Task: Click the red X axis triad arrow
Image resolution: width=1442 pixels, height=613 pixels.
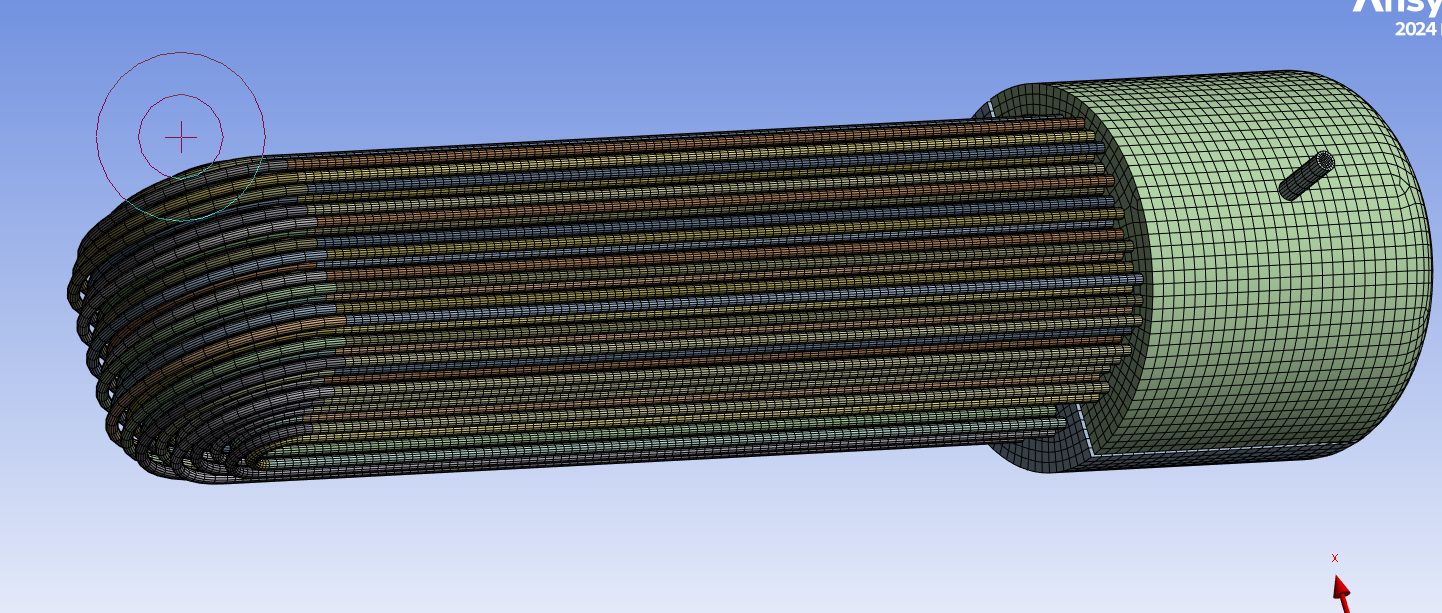Action: tap(1342, 591)
